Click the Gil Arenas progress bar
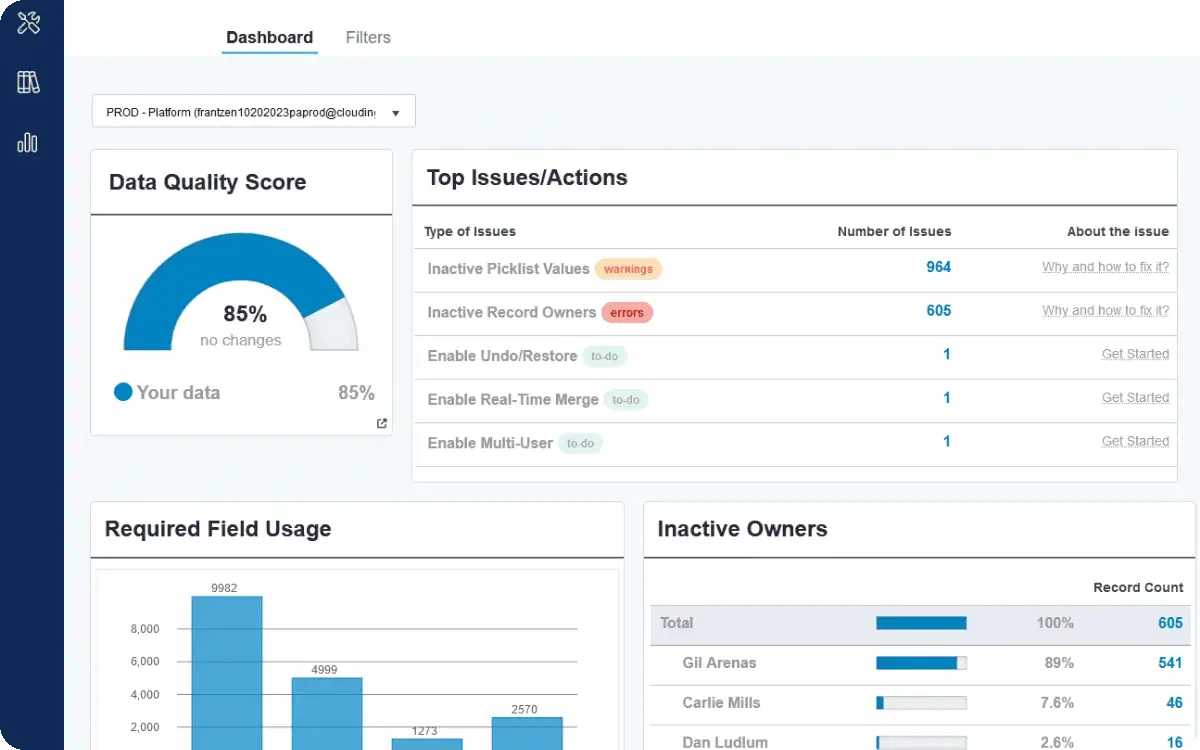The image size is (1200, 750). 921,663
